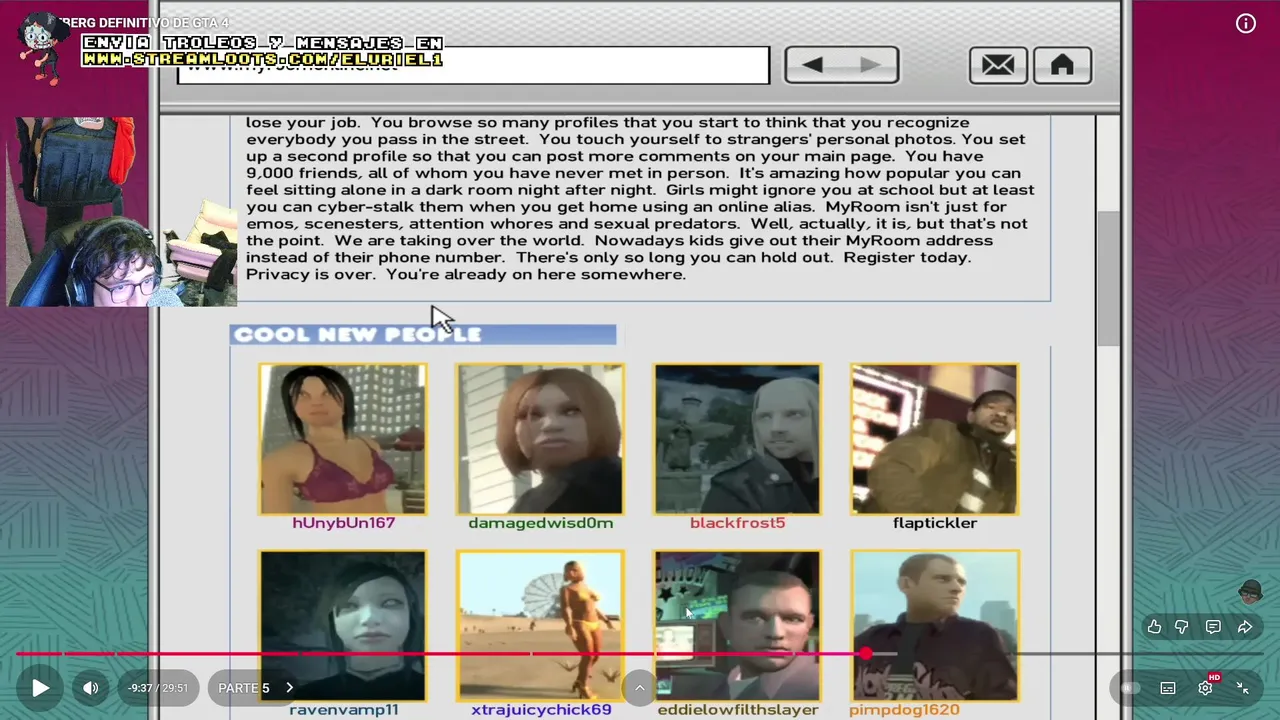Open the info card icon at top right
The height and width of the screenshot is (720, 1280).
coord(1246,24)
